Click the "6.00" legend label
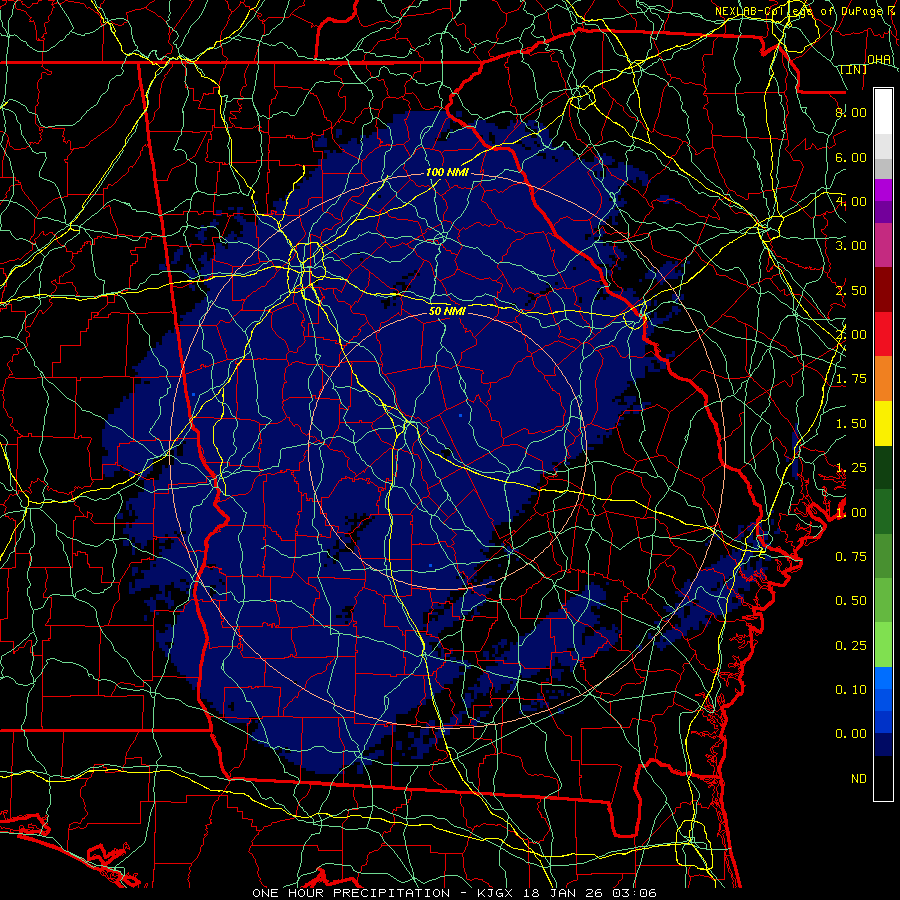 (x=851, y=157)
